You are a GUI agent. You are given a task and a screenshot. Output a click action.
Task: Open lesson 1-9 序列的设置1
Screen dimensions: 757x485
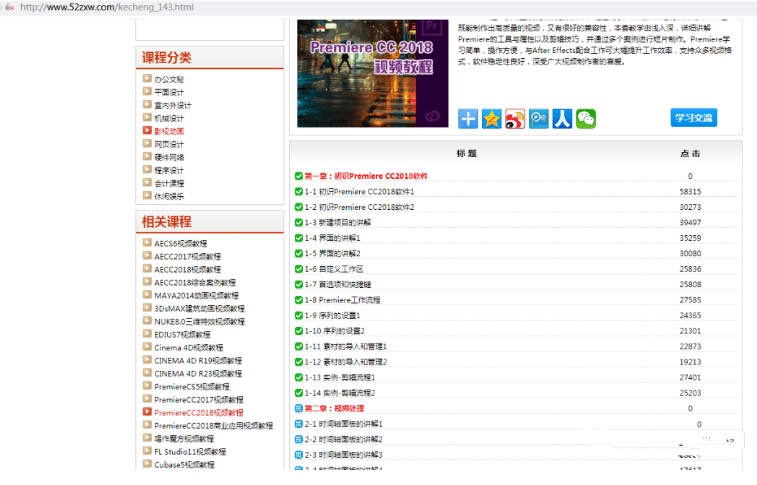tap(332, 315)
